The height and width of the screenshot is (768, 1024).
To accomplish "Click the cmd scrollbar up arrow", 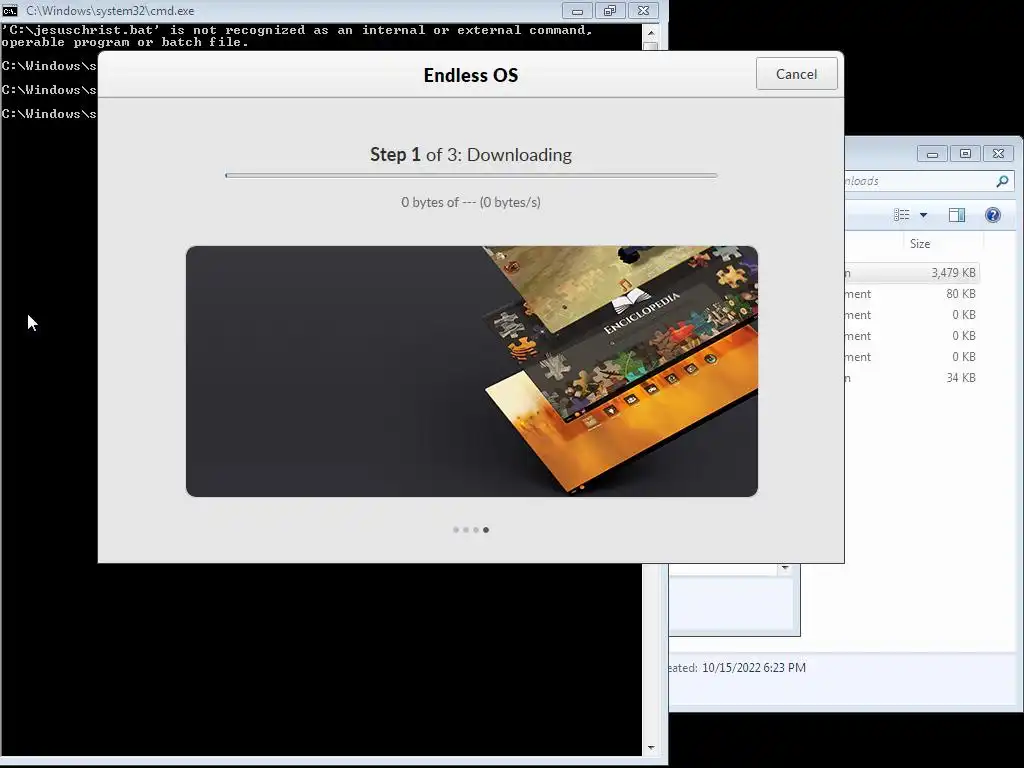I will [650, 33].
